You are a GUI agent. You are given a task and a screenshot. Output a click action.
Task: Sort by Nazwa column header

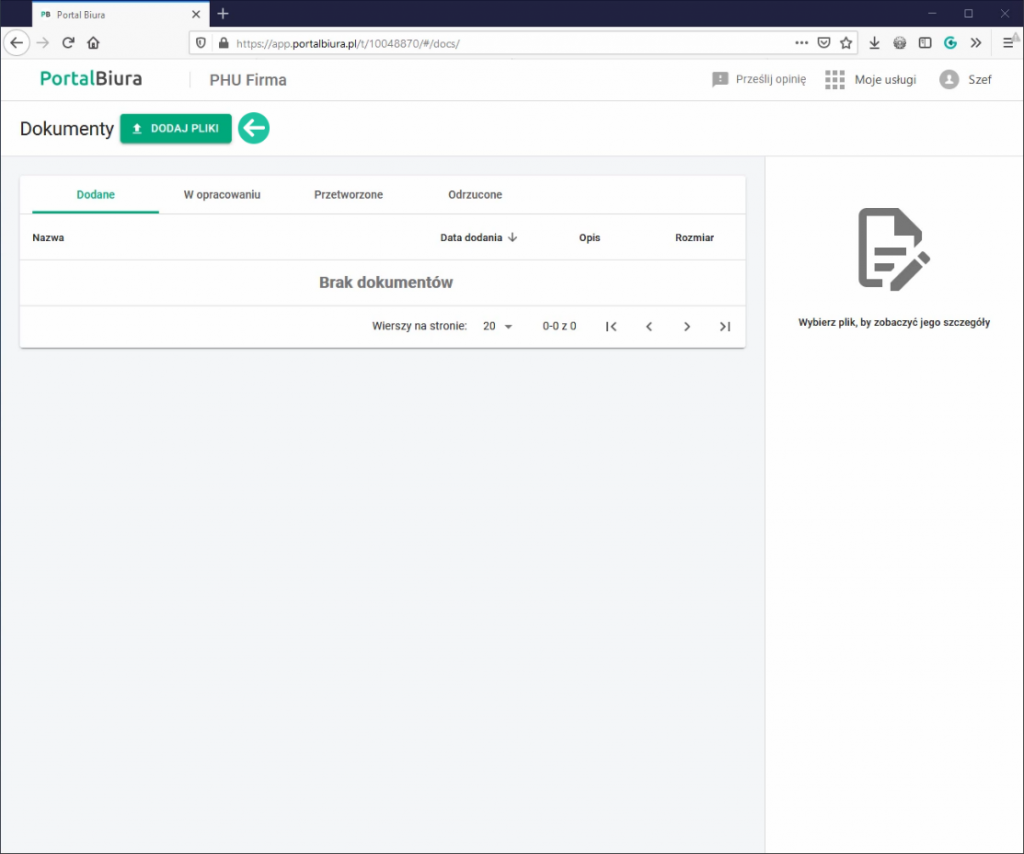(48, 238)
